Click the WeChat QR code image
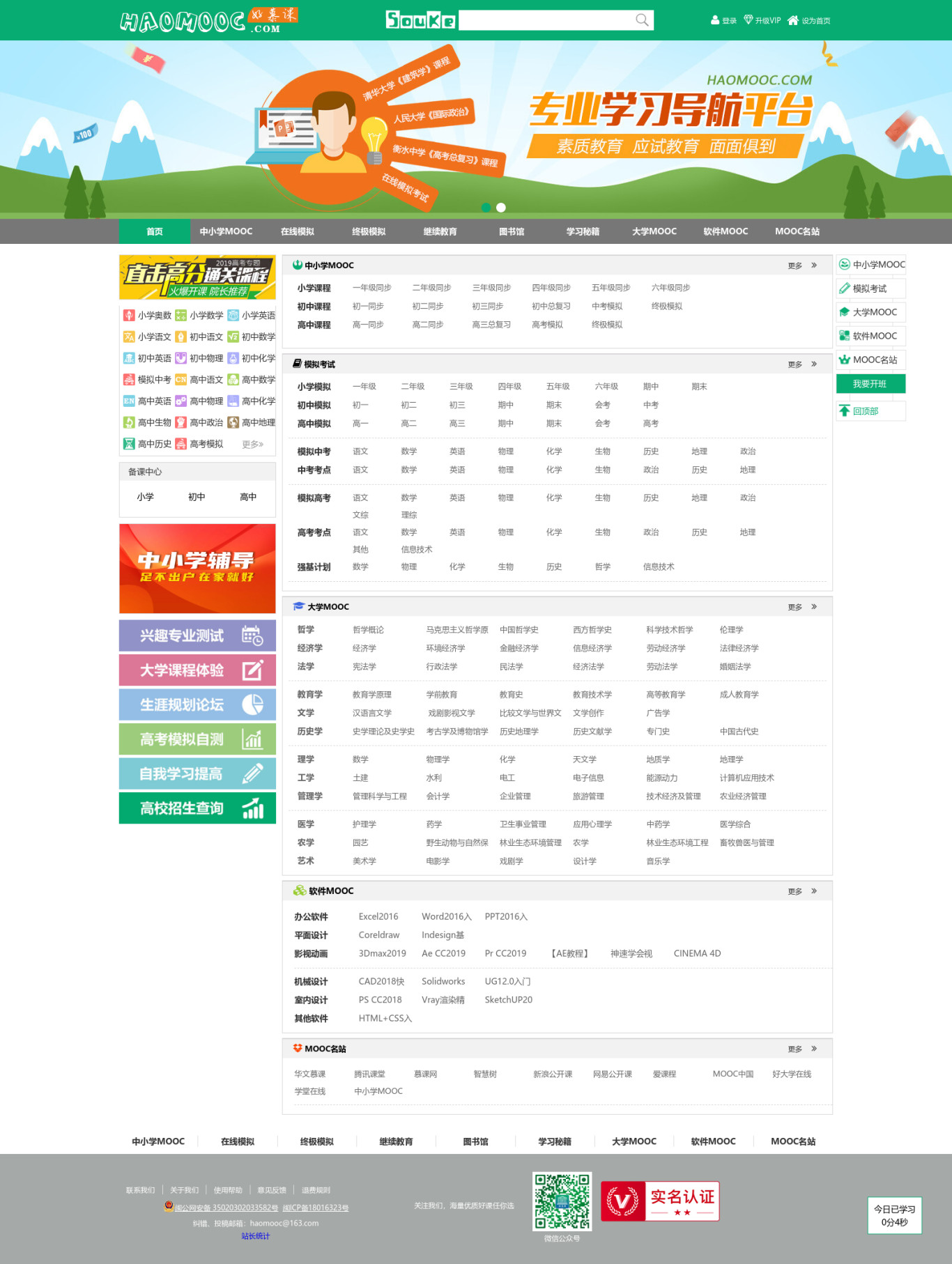 click(562, 1201)
